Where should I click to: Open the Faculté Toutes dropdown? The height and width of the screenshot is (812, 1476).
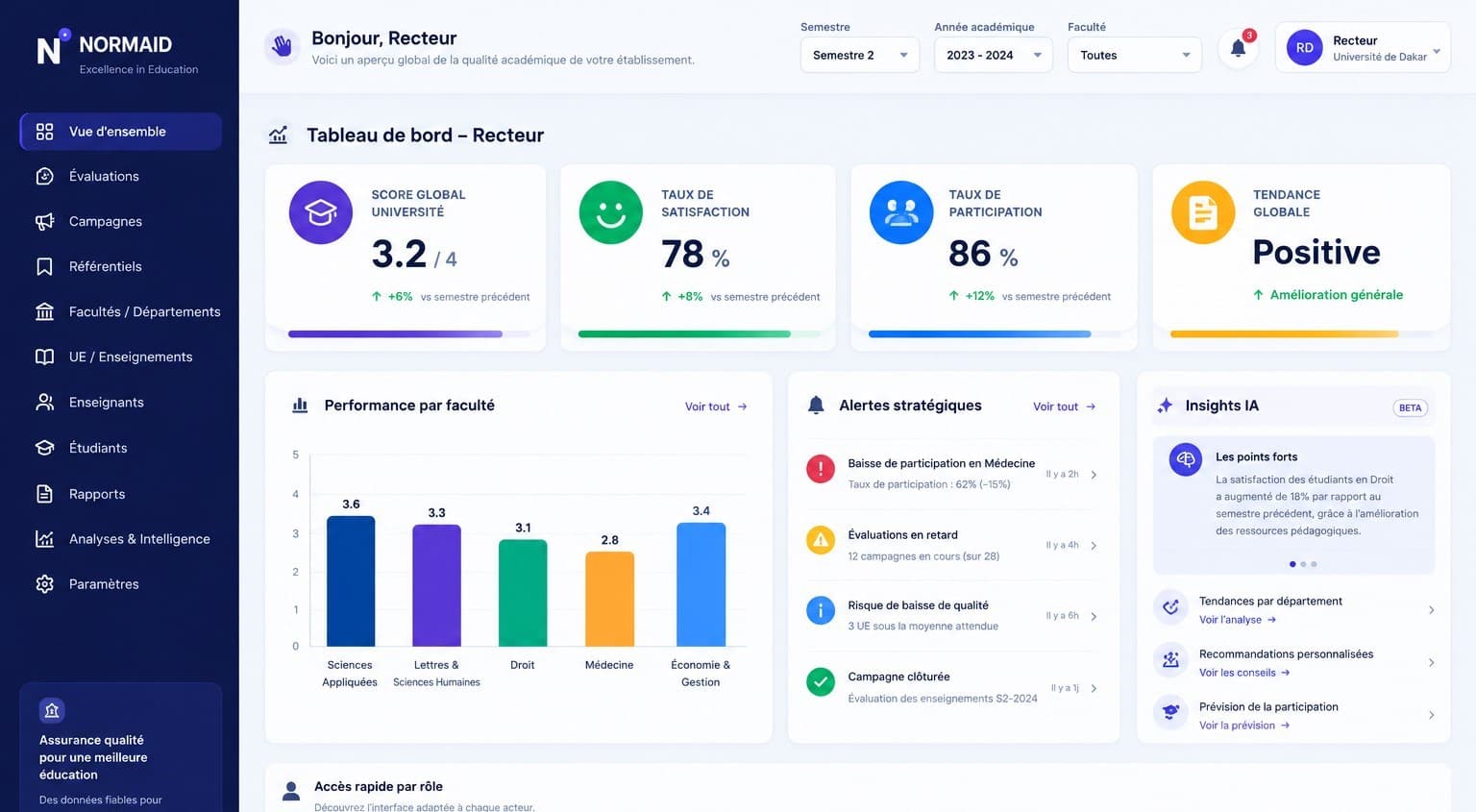click(x=1134, y=55)
